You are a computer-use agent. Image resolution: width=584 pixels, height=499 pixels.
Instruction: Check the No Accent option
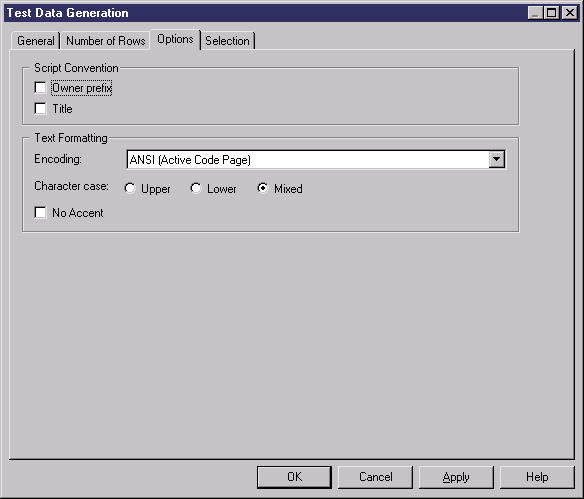point(40,213)
